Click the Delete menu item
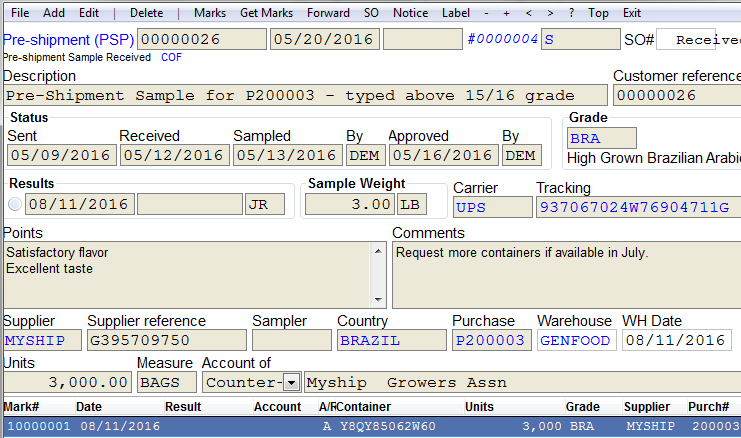This screenshot has height=438, width=741. [146, 13]
